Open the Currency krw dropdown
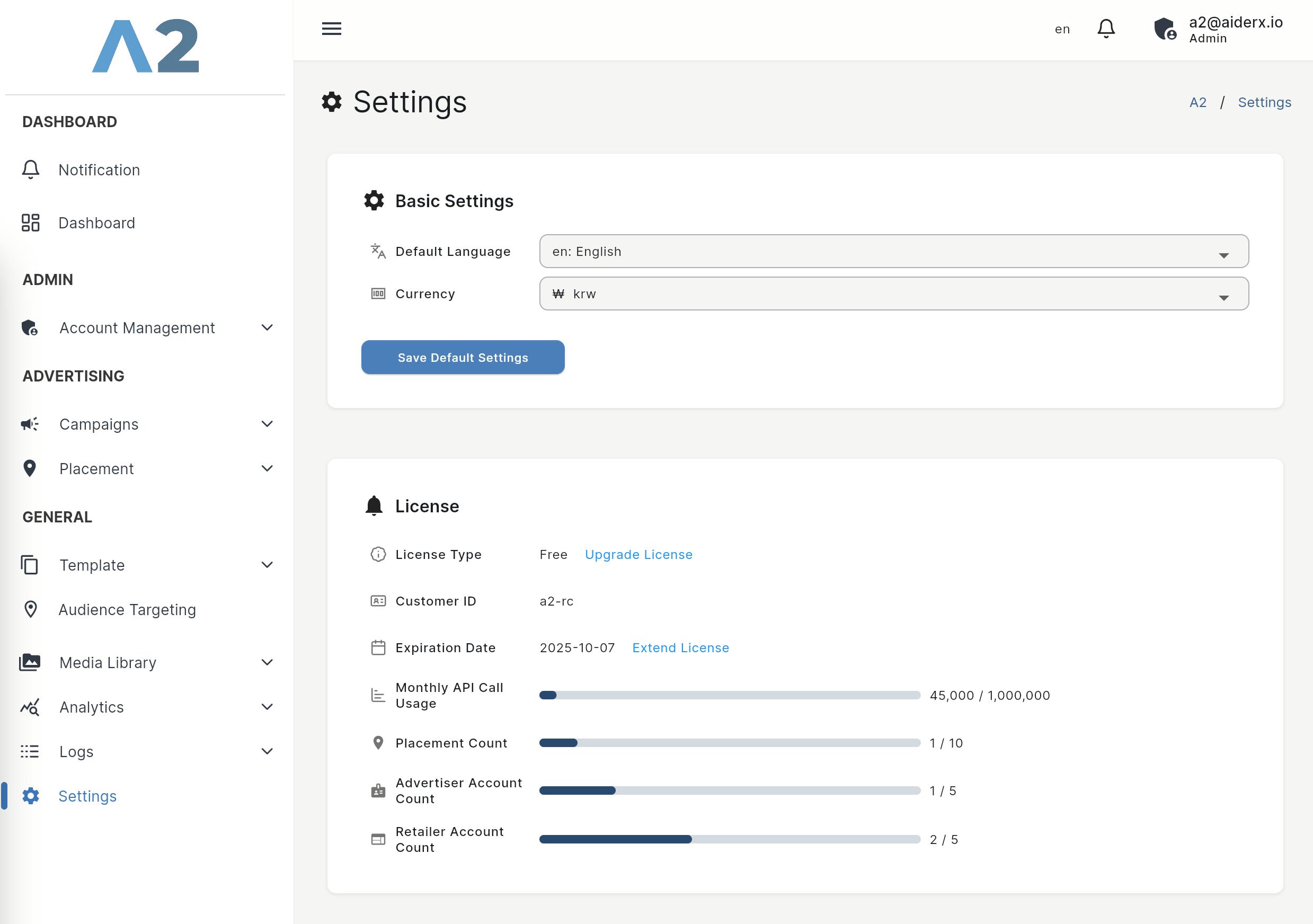The height and width of the screenshot is (924, 1313). pos(894,294)
